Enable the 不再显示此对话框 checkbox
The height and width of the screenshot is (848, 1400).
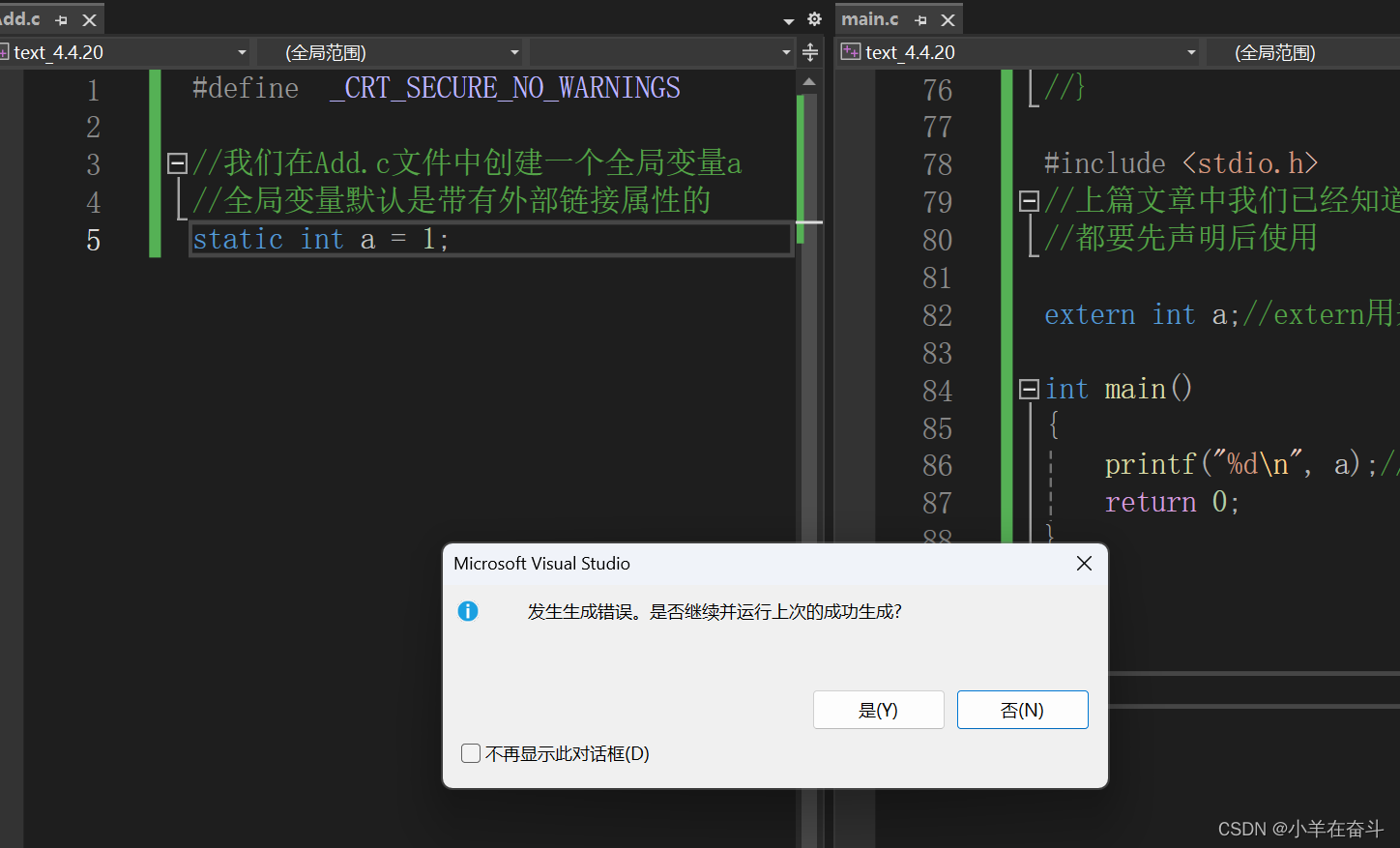pos(471,753)
